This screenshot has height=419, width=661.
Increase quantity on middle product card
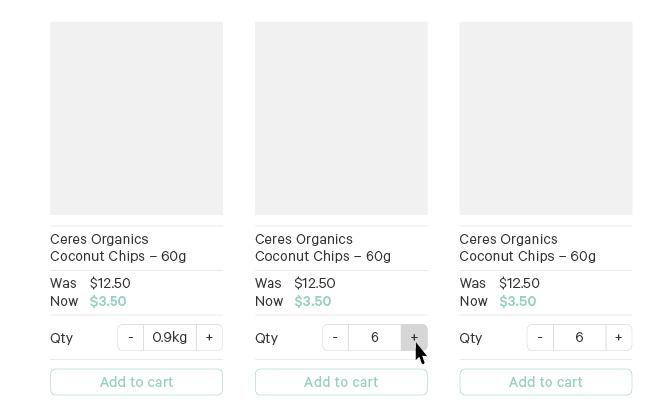click(x=414, y=338)
